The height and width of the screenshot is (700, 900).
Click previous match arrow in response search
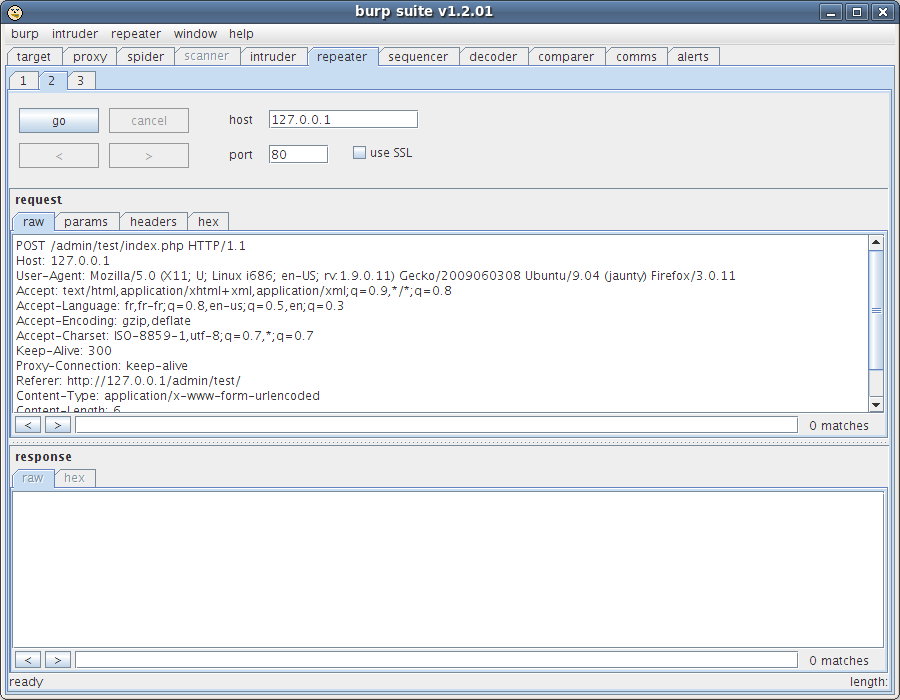coord(28,660)
